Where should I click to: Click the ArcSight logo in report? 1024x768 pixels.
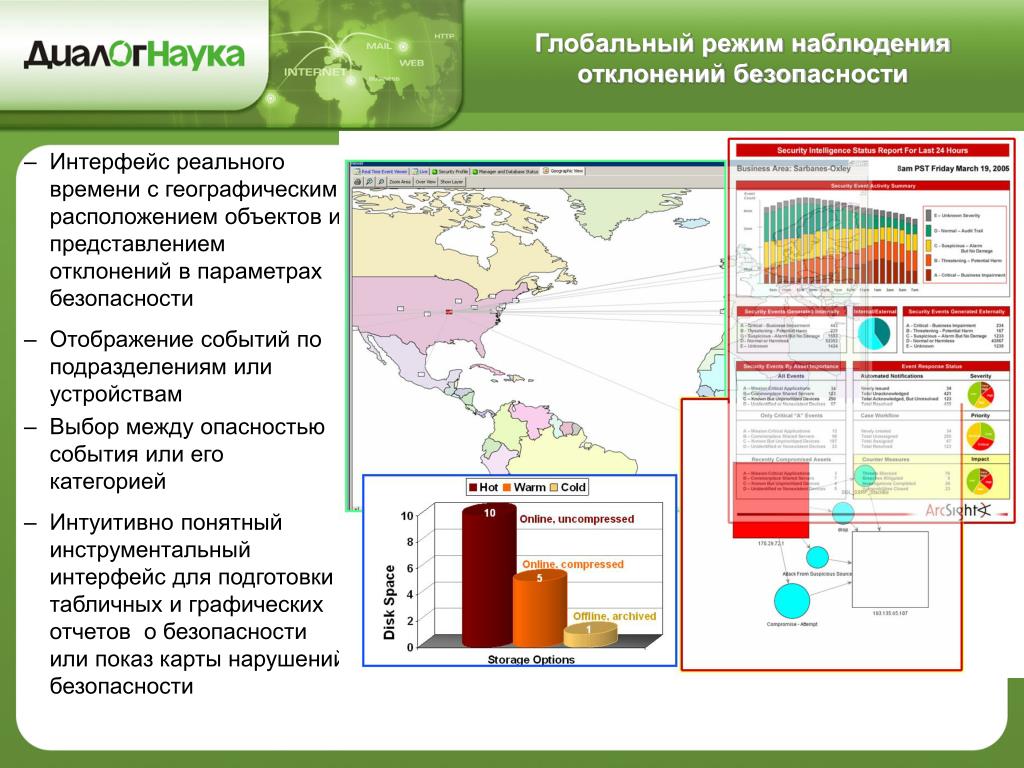[957, 510]
